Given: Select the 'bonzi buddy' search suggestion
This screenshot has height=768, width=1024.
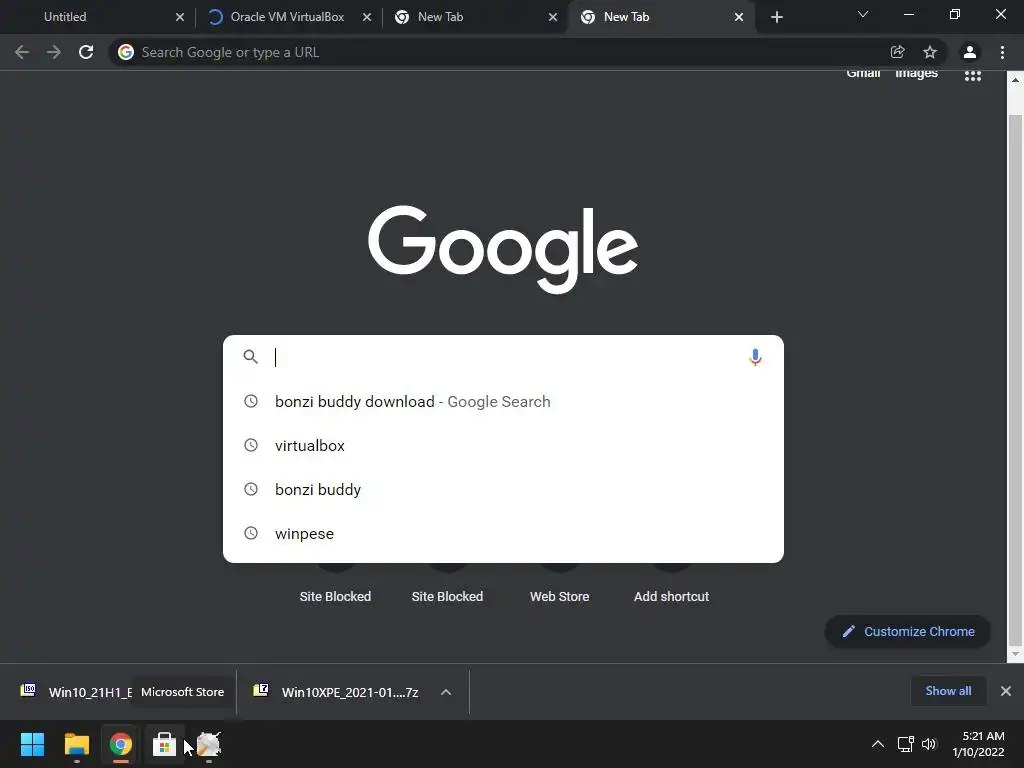Looking at the screenshot, I should pos(503,490).
